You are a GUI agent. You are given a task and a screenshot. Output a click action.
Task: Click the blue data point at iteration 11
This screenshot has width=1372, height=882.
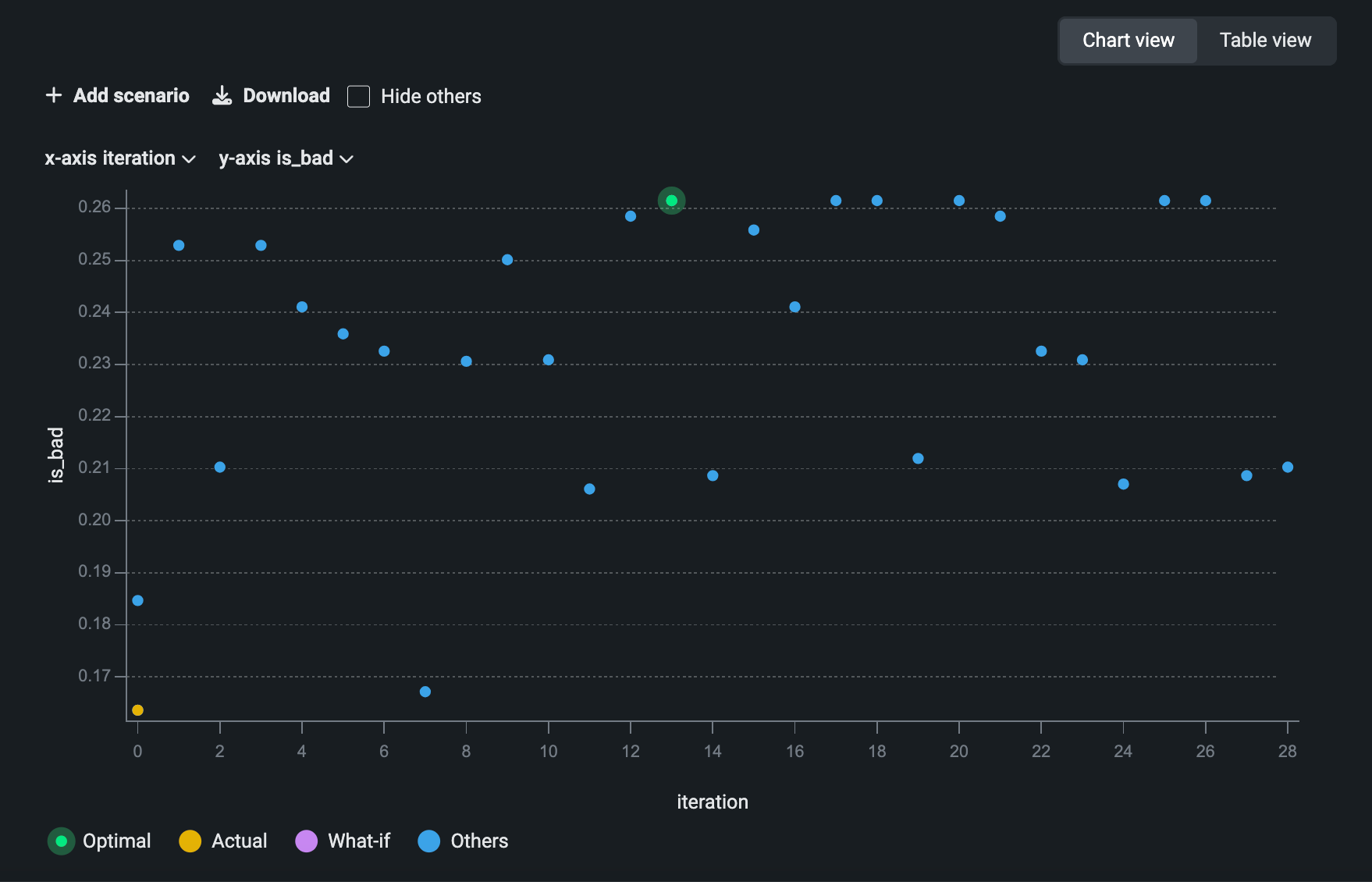(589, 489)
